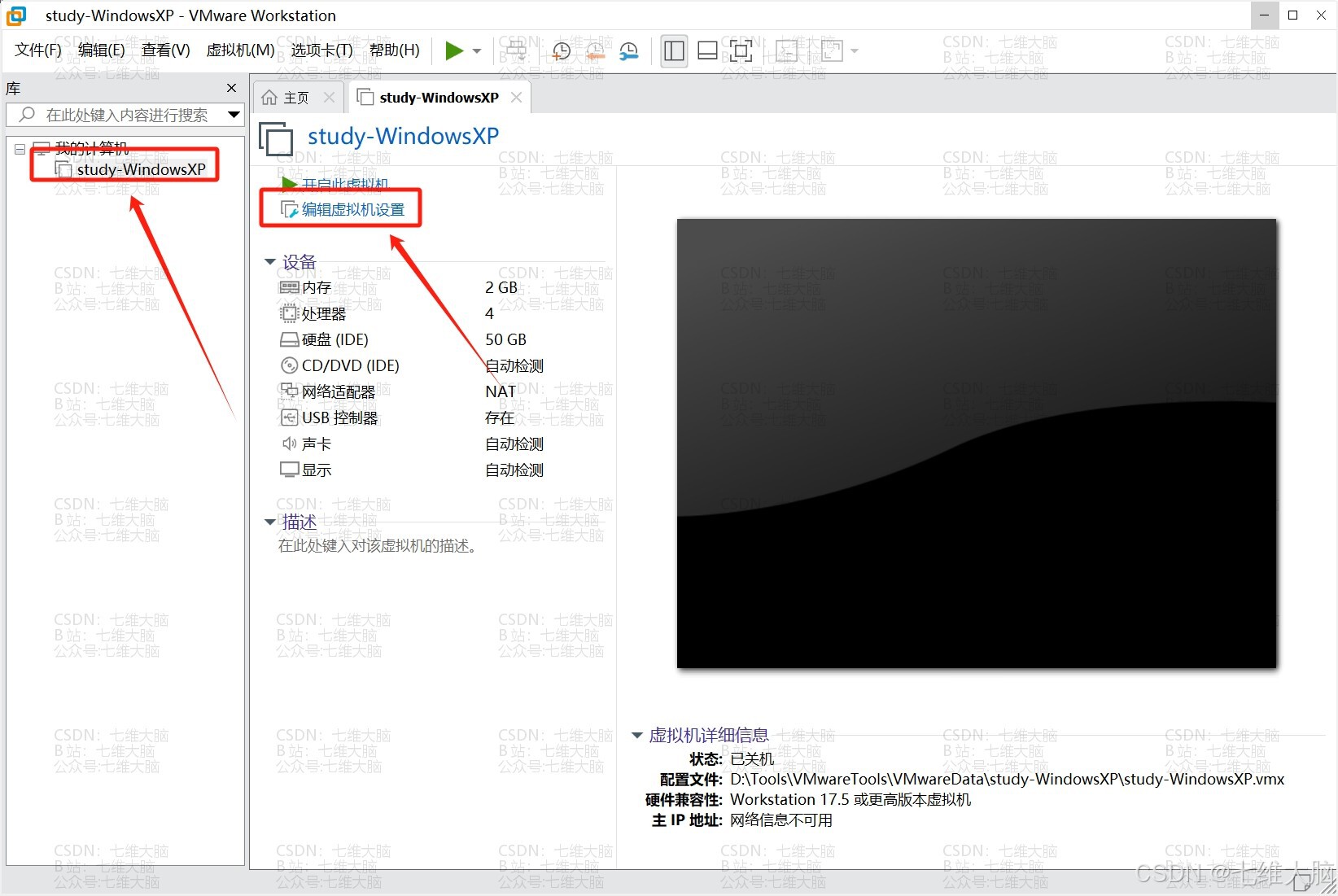Screen dimensions: 1338x896
Task: Click the stretch guest display icon
Action: (x=832, y=51)
